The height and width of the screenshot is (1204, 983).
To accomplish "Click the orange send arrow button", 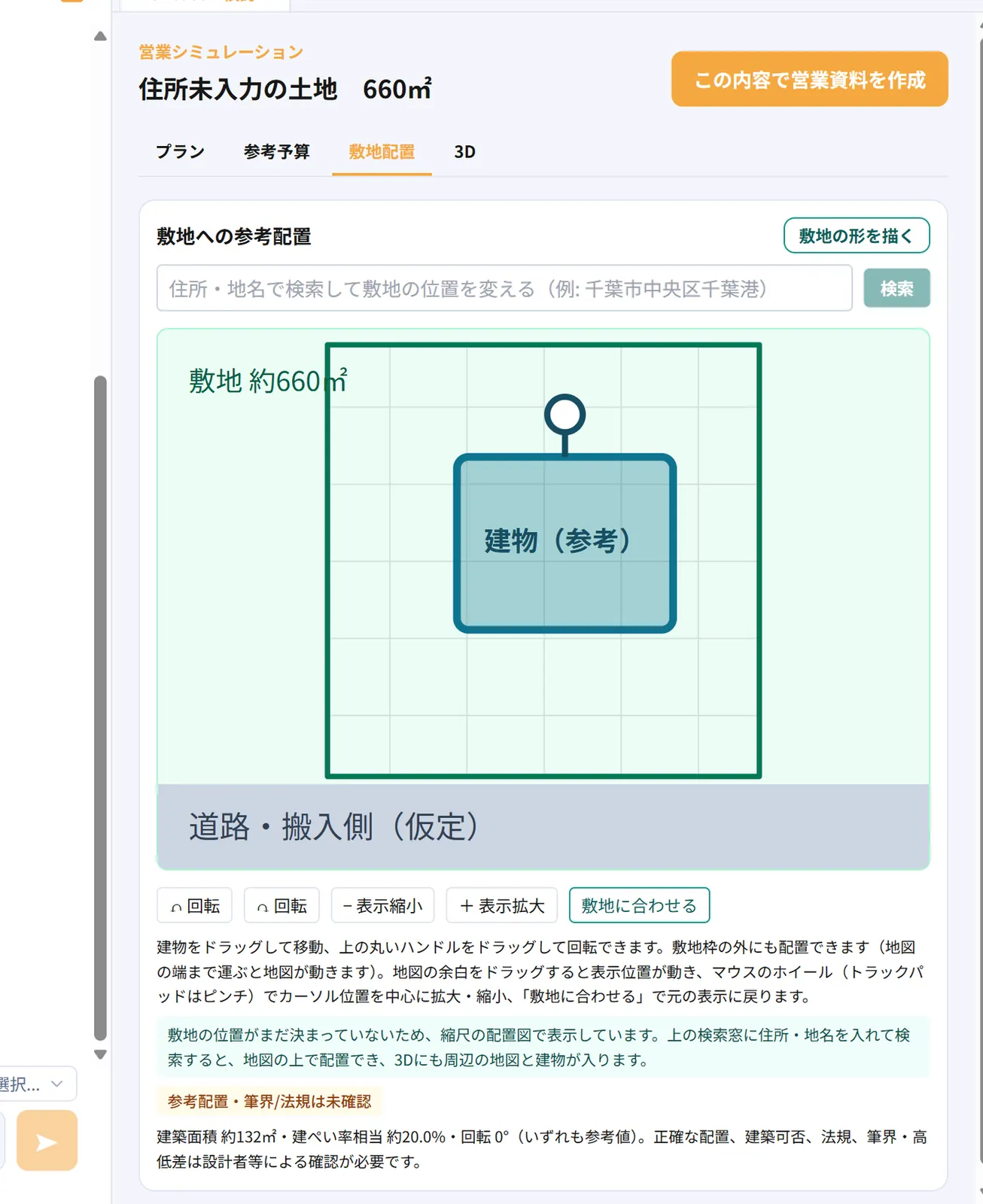I will pos(47,1140).
